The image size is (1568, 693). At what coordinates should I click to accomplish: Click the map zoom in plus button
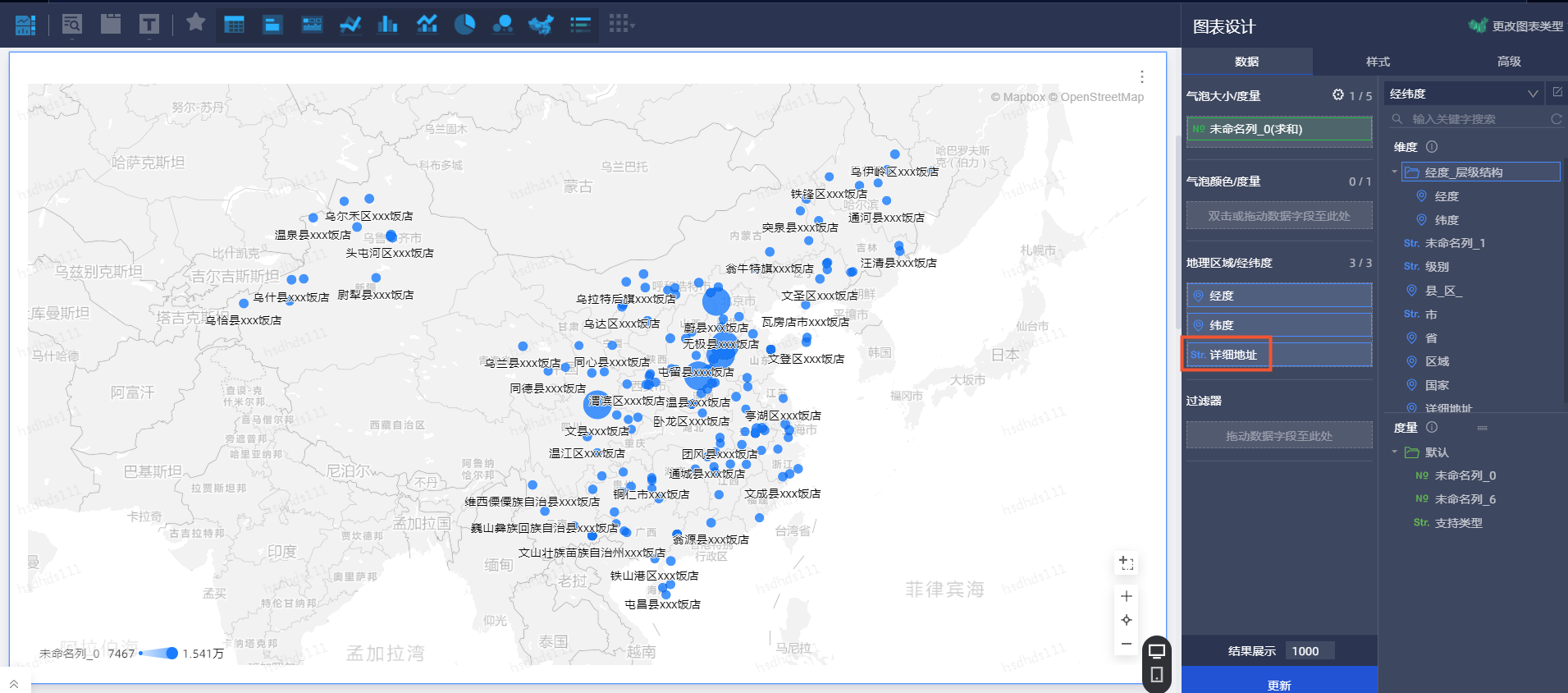1127,596
